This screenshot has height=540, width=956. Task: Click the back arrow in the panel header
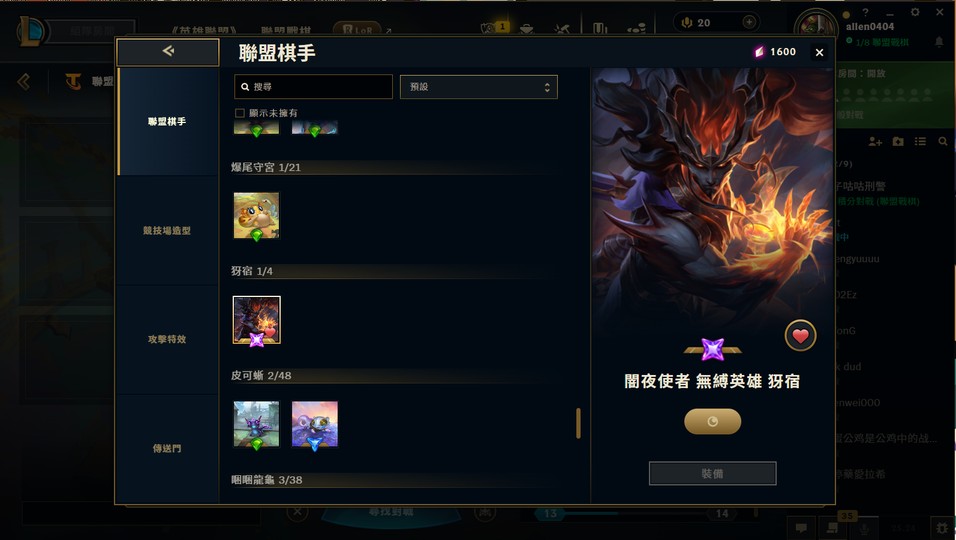click(168, 52)
